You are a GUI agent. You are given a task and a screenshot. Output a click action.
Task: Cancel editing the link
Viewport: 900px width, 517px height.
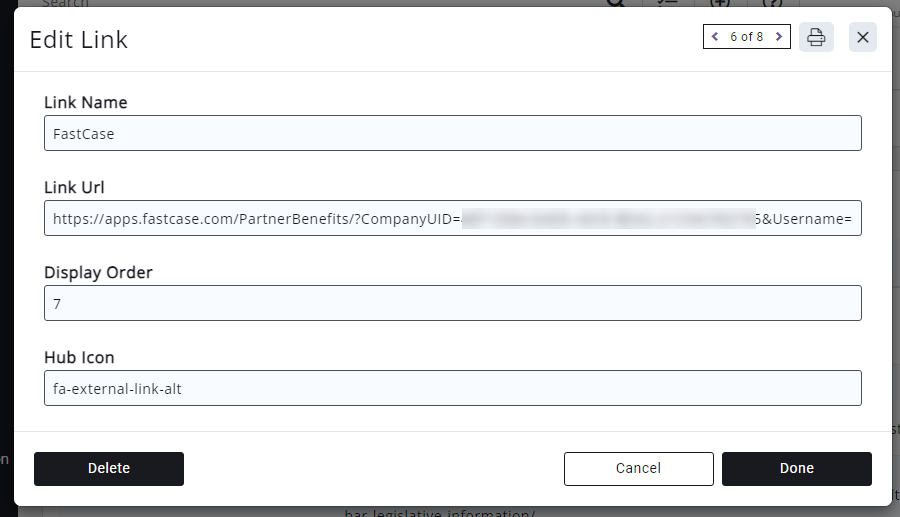(x=638, y=468)
